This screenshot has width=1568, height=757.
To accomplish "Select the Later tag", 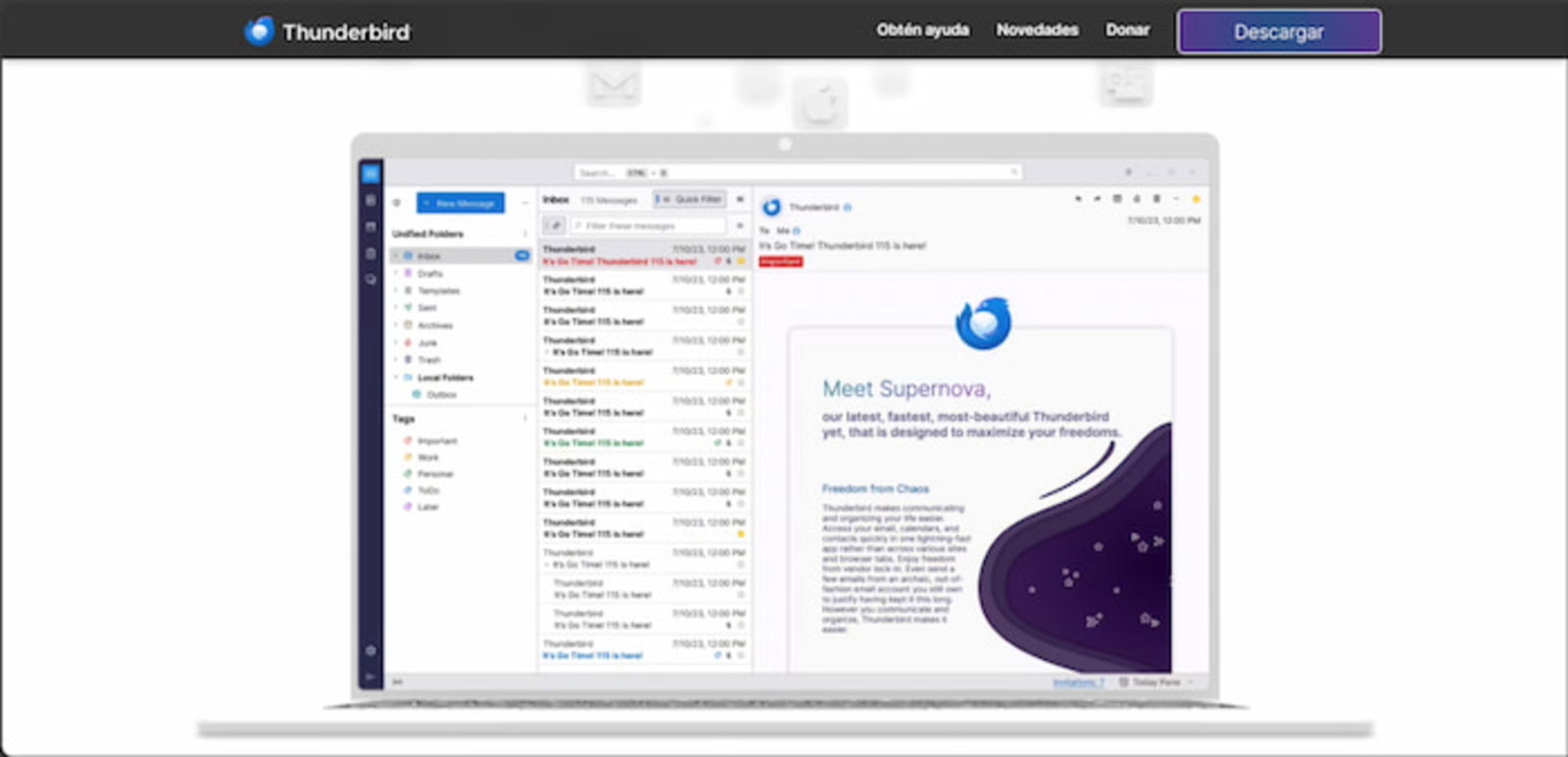I will [422, 507].
